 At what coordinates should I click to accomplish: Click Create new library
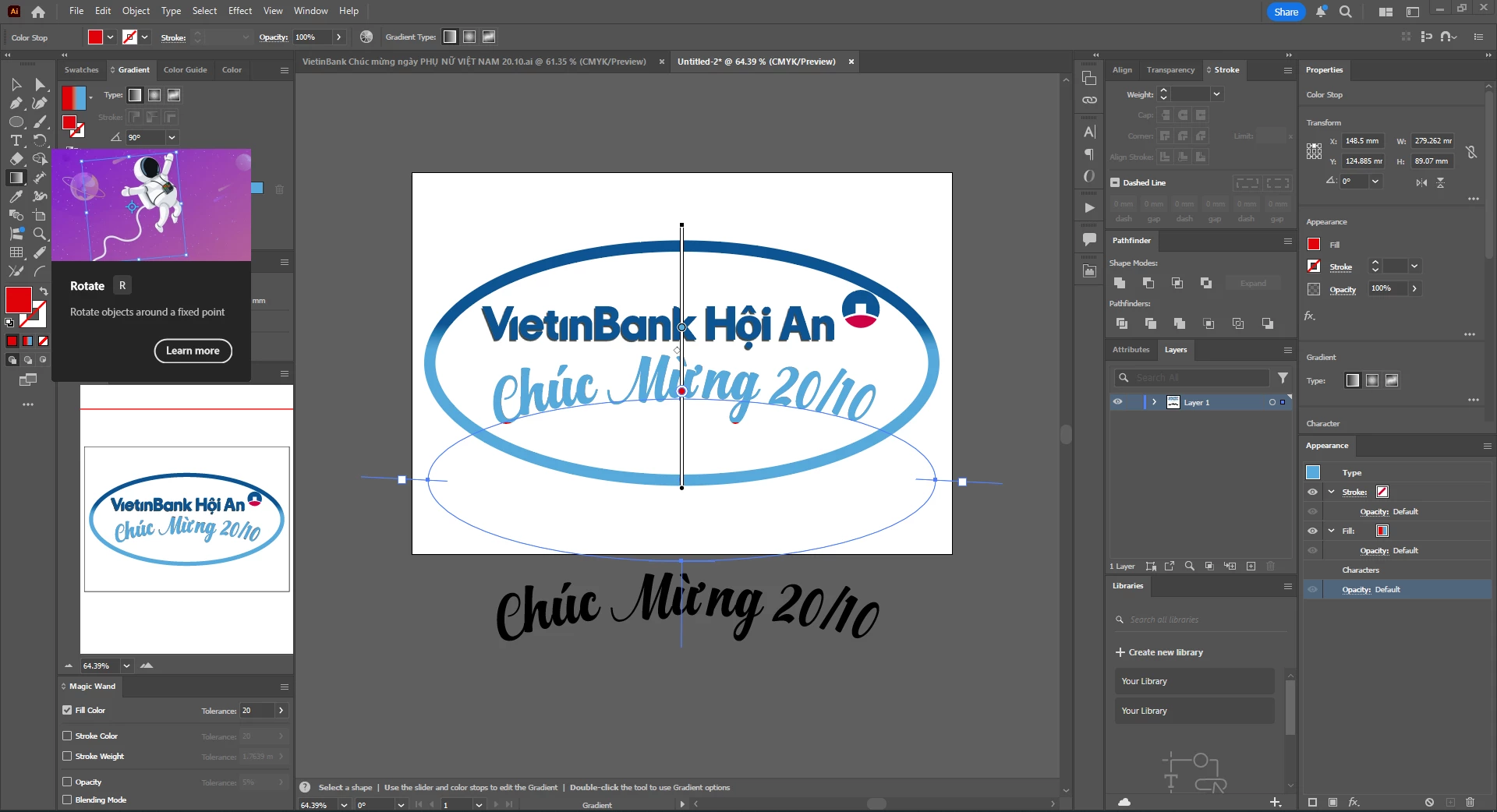pyautogui.click(x=1159, y=652)
